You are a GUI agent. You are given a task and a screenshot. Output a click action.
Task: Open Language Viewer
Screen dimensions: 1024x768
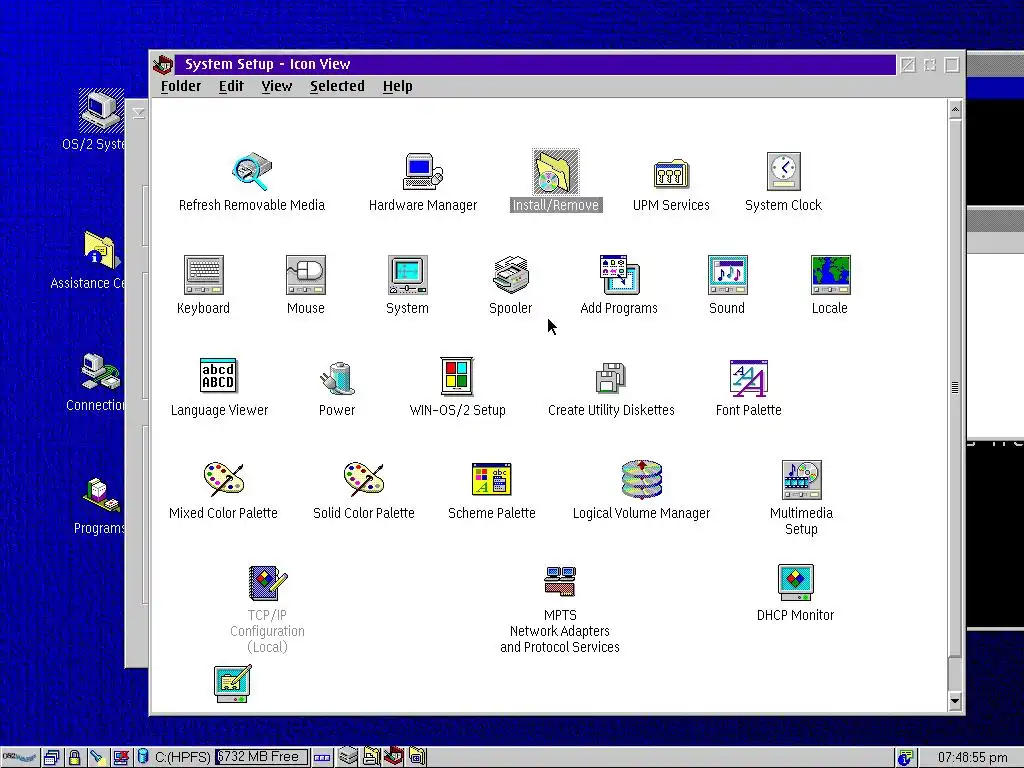(x=218, y=377)
